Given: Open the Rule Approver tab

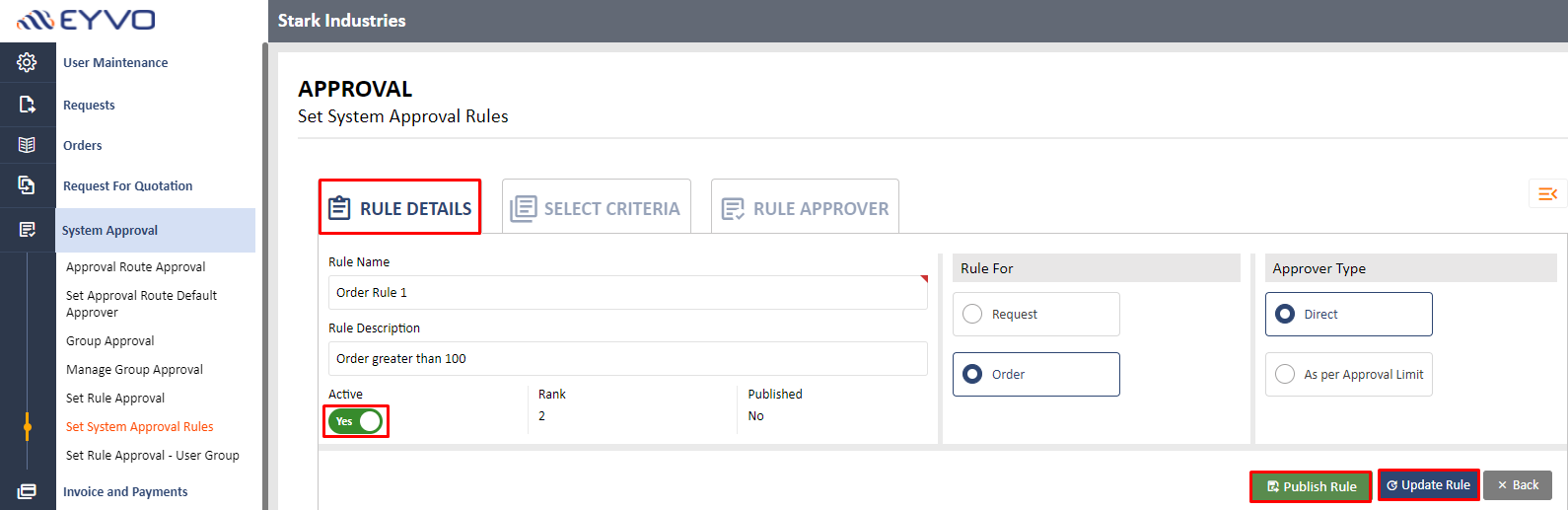Looking at the screenshot, I should point(805,207).
